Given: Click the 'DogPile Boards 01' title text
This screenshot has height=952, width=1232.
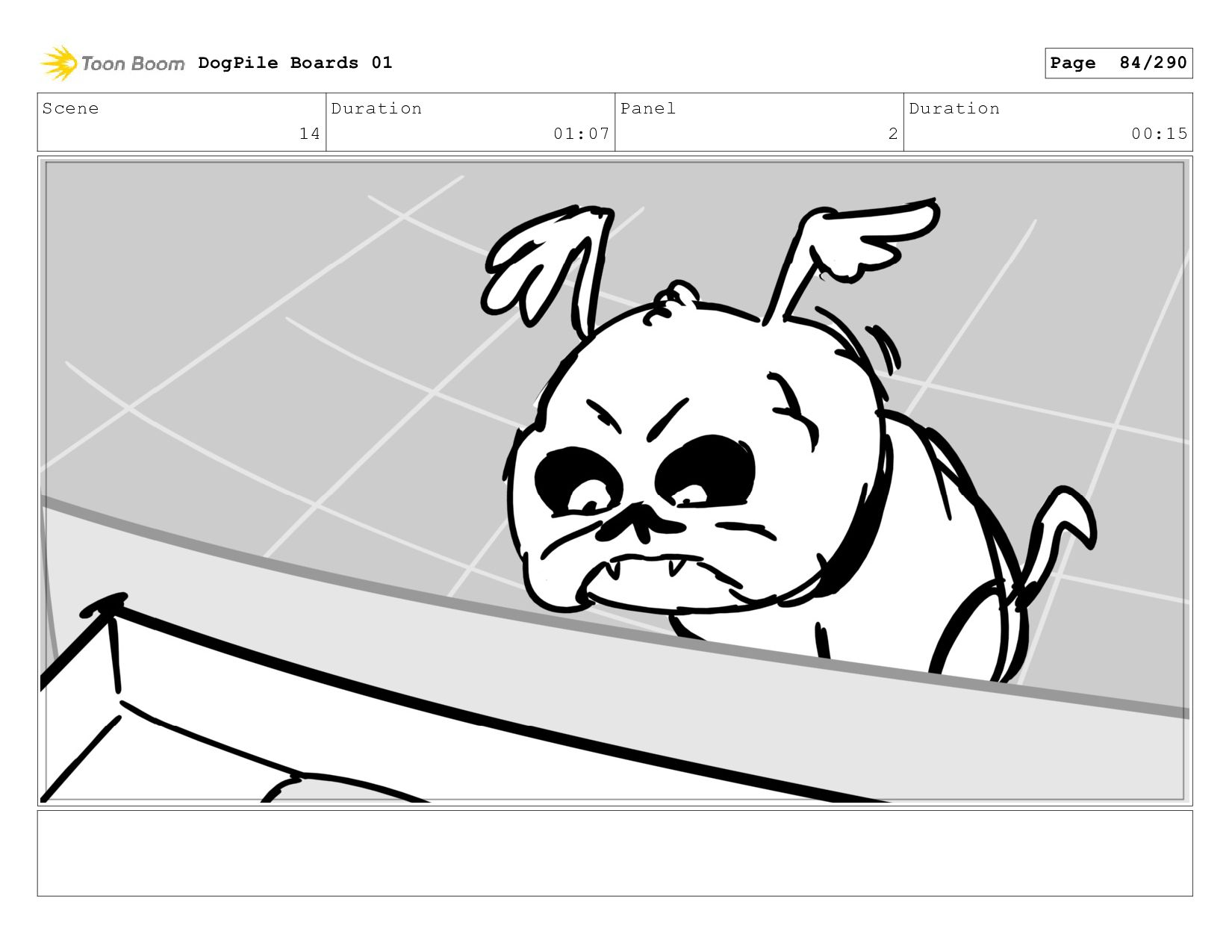Looking at the screenshot, I should click(x=295, y=63).
